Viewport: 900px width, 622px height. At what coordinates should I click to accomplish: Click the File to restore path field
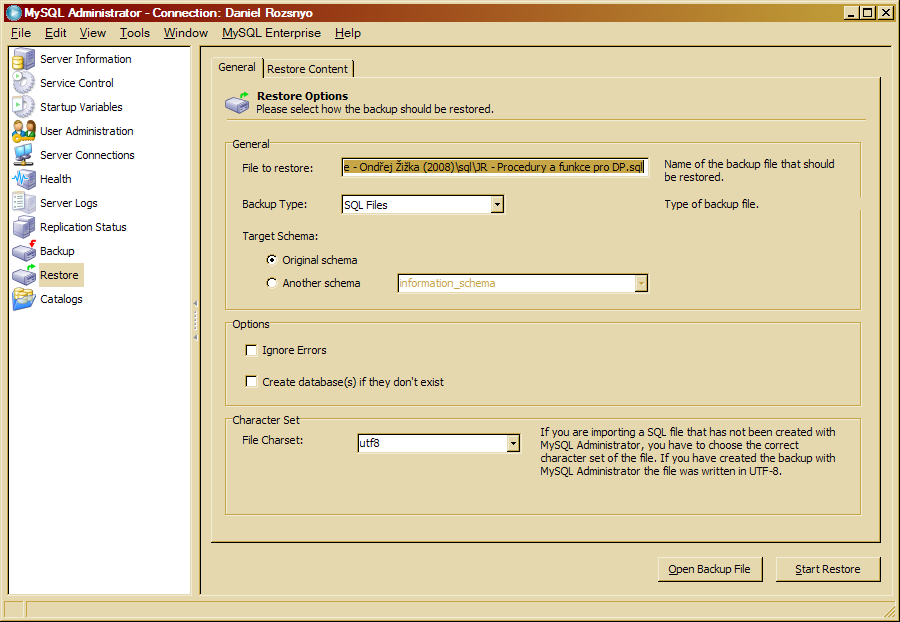495,168
